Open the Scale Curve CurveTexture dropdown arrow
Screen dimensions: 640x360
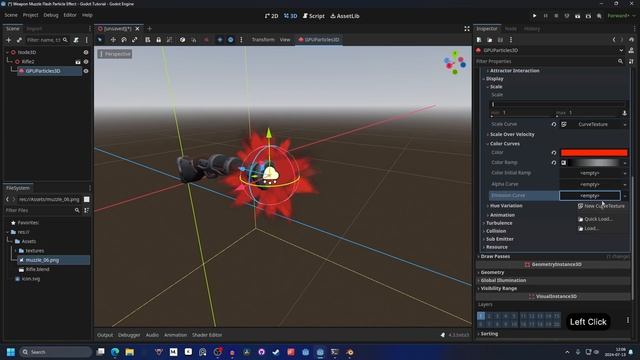click(625, 124)
